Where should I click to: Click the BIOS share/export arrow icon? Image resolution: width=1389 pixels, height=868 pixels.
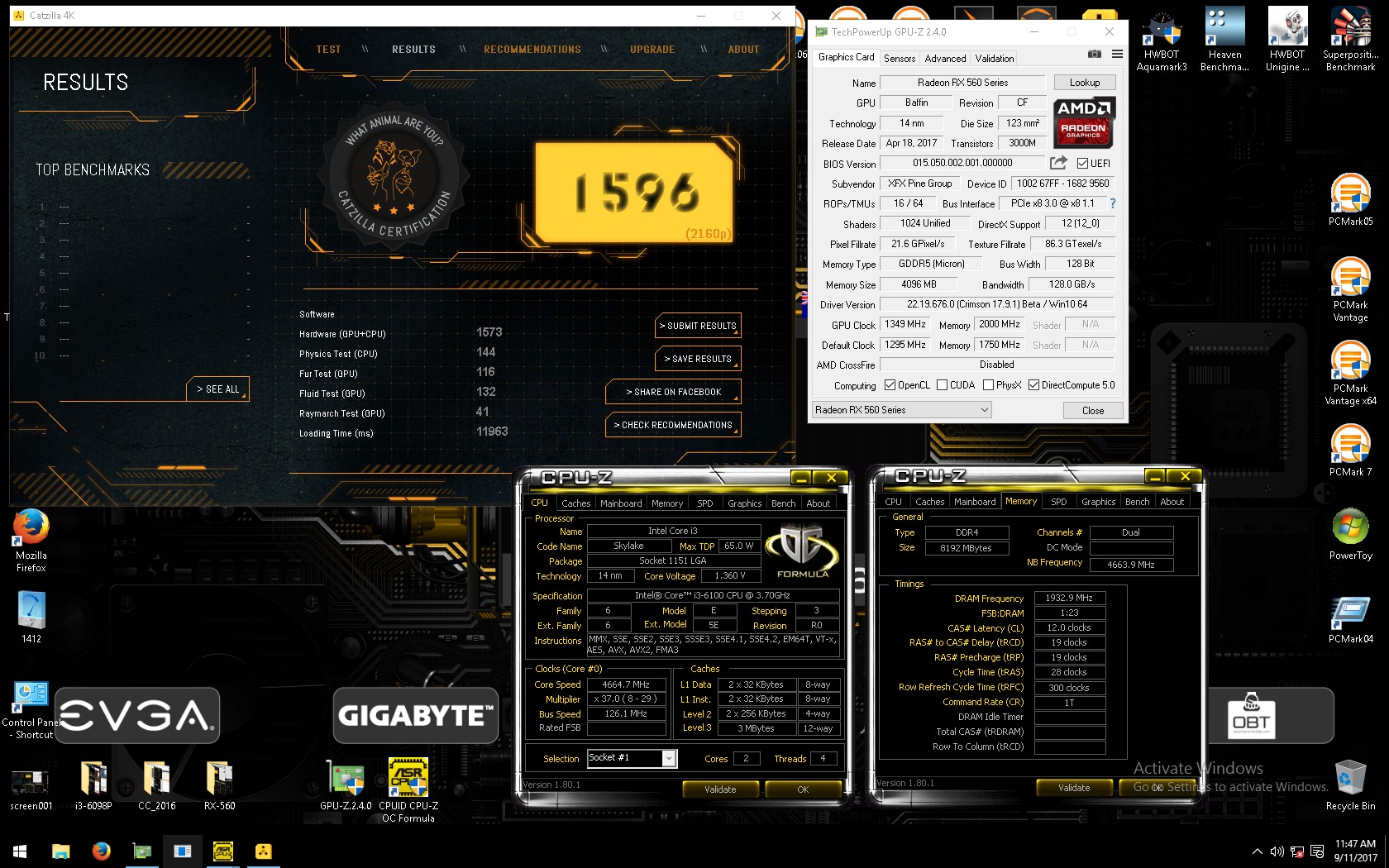coord(1058,163)
